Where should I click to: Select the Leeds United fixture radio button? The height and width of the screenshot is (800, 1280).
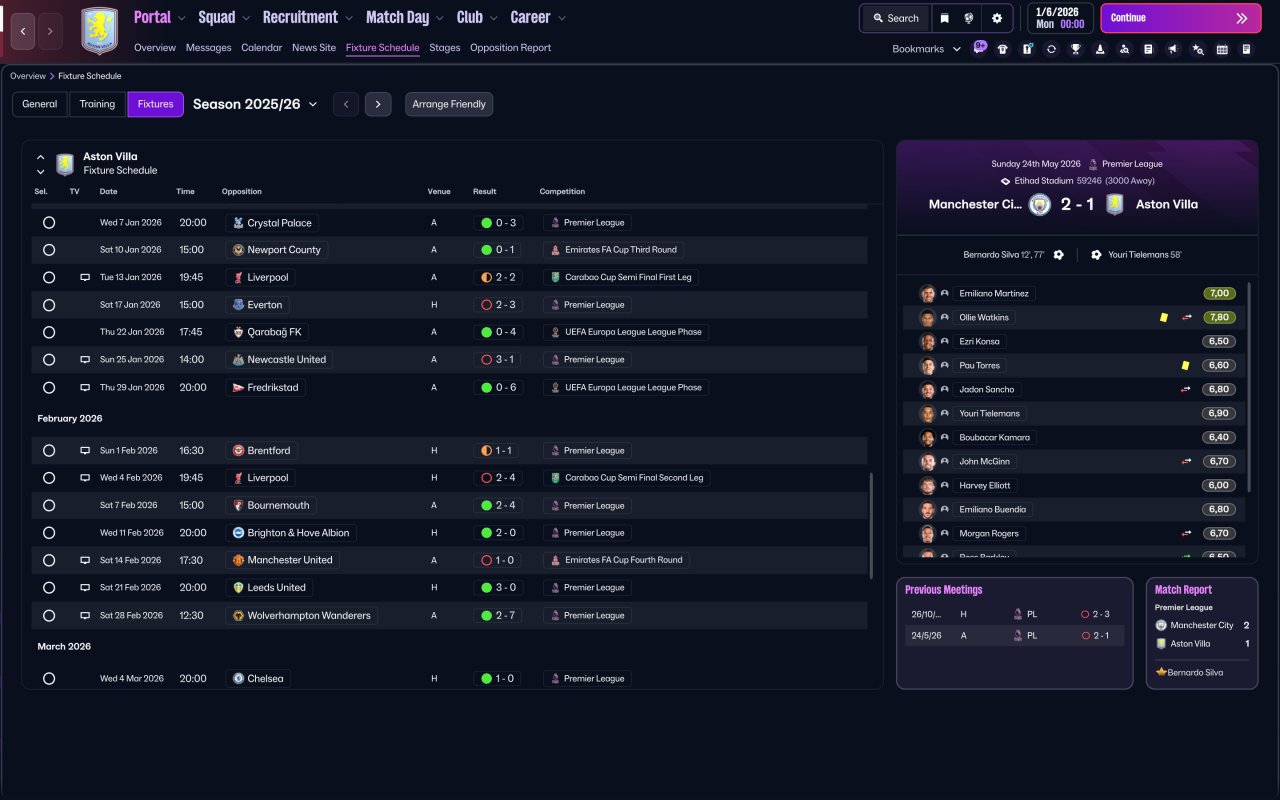click(x=49, y=588)
